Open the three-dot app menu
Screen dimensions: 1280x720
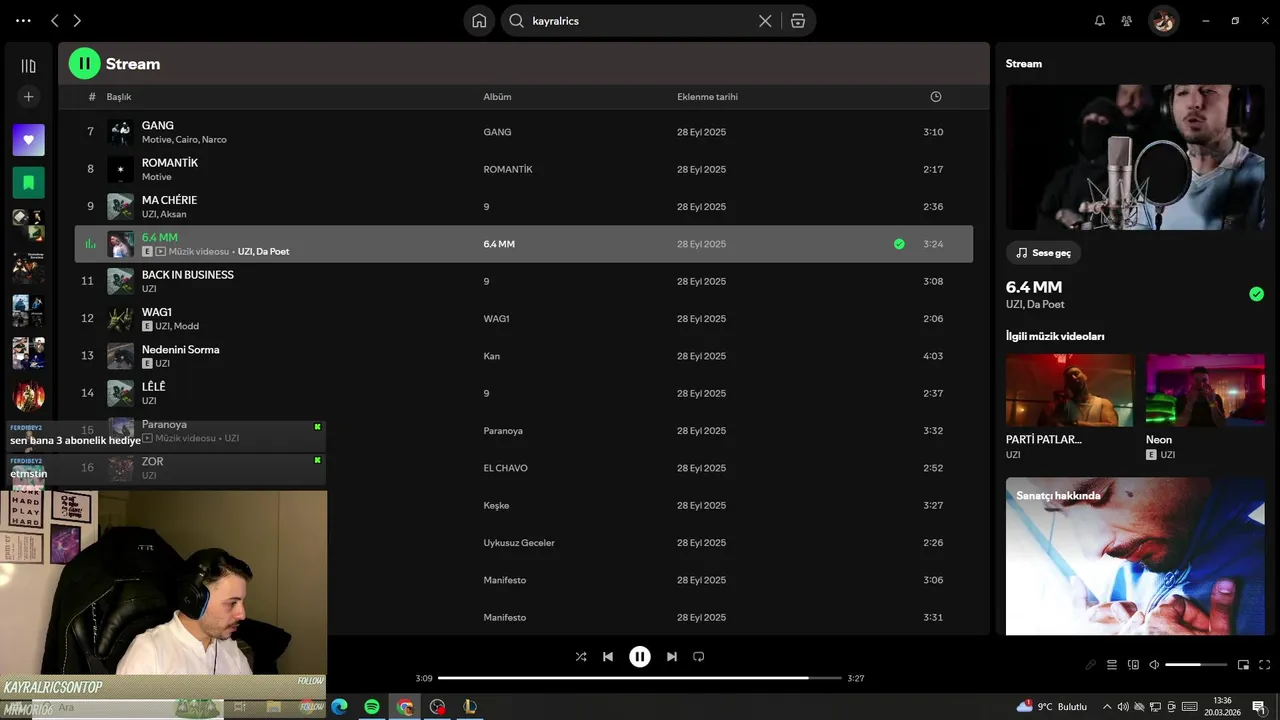(23, 21)
